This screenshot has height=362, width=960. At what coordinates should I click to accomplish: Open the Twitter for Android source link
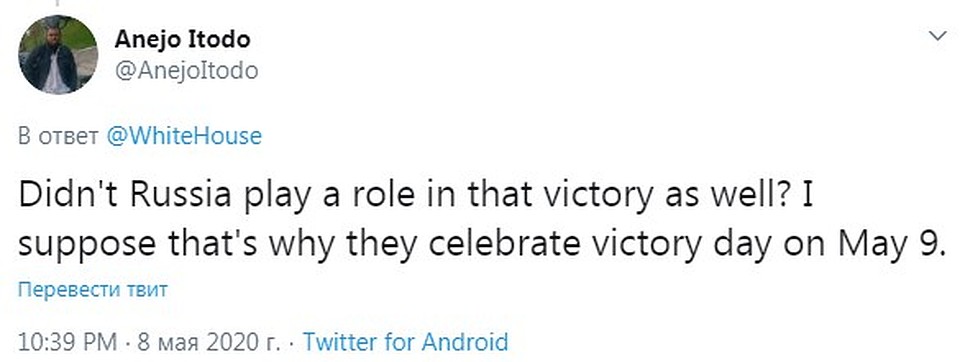[406, 341]
